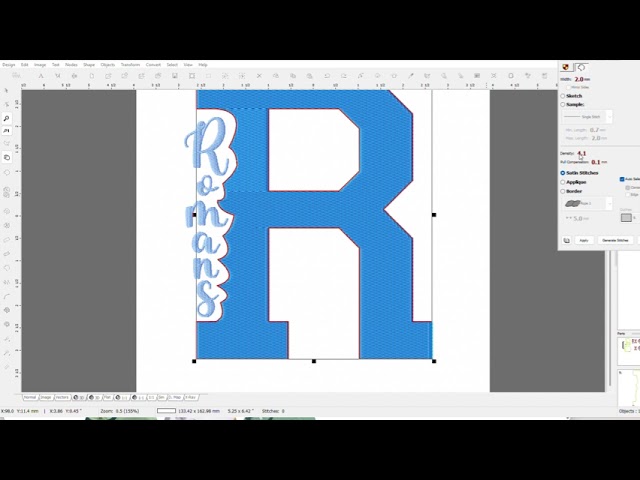Image resolution: width=640 pixels, height=480 pixels.
Task: Open the border Type 1 dropdown
Action: coord(587,203)
